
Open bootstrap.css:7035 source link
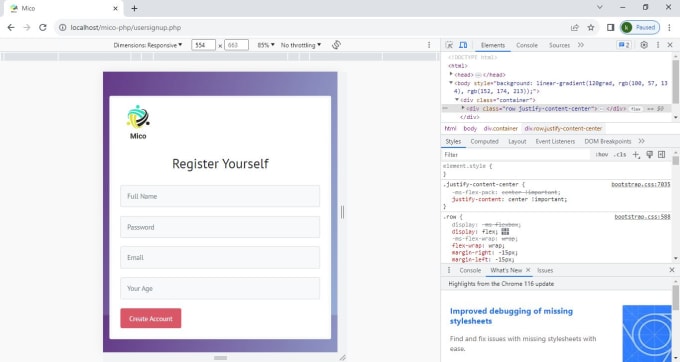[641, 184]
